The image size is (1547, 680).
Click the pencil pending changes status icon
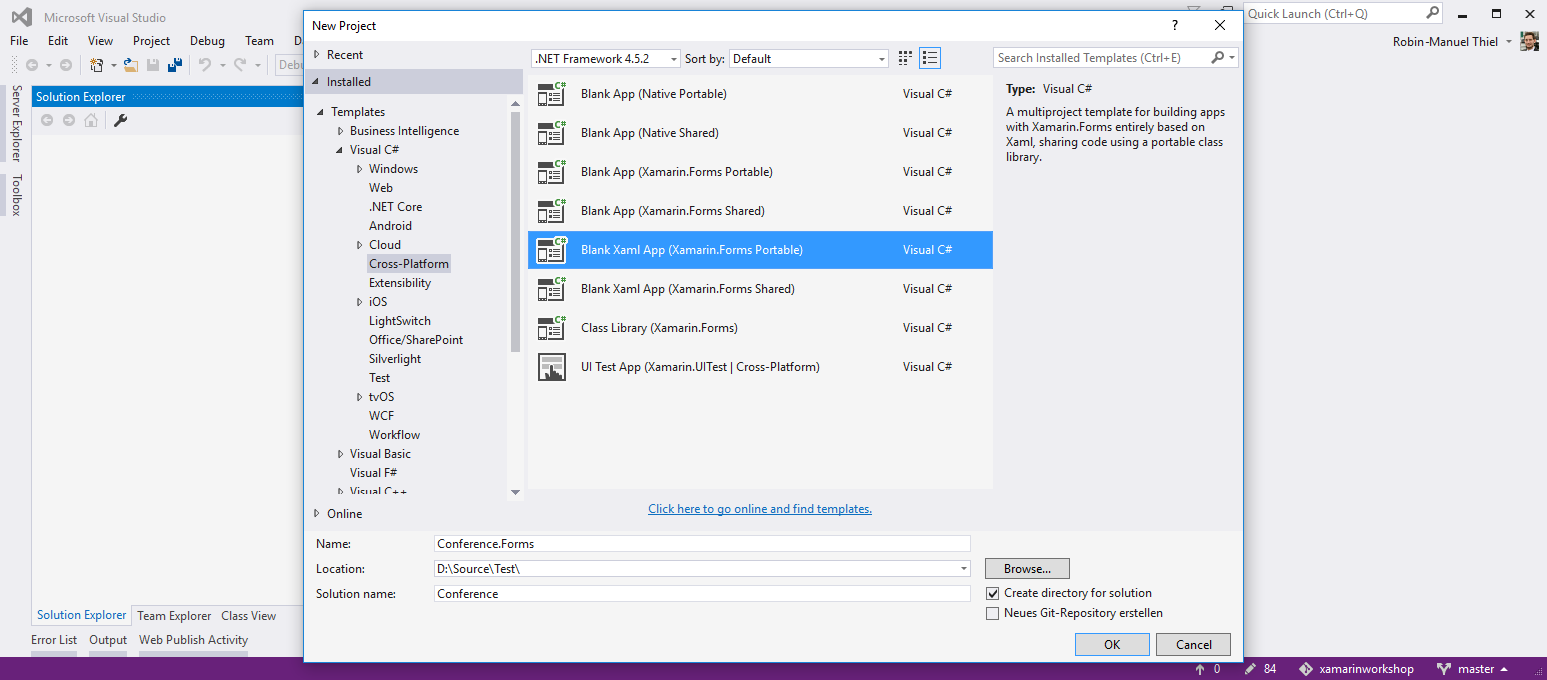click(x=1251, y=669)
